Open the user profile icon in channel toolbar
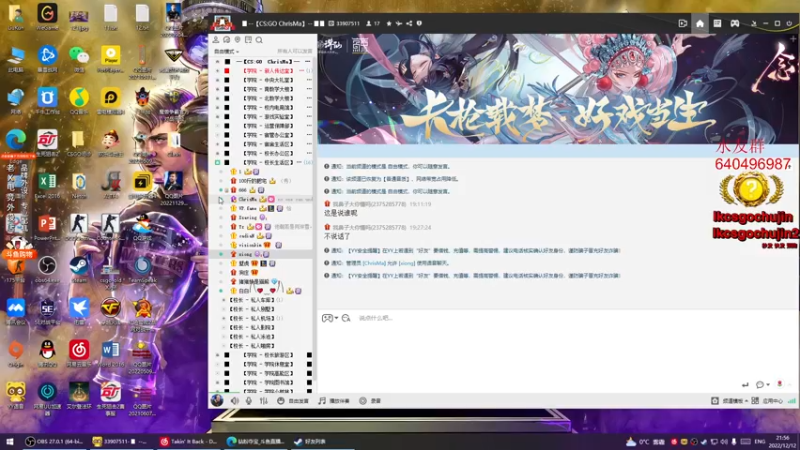800x450 pixels. 216,40
